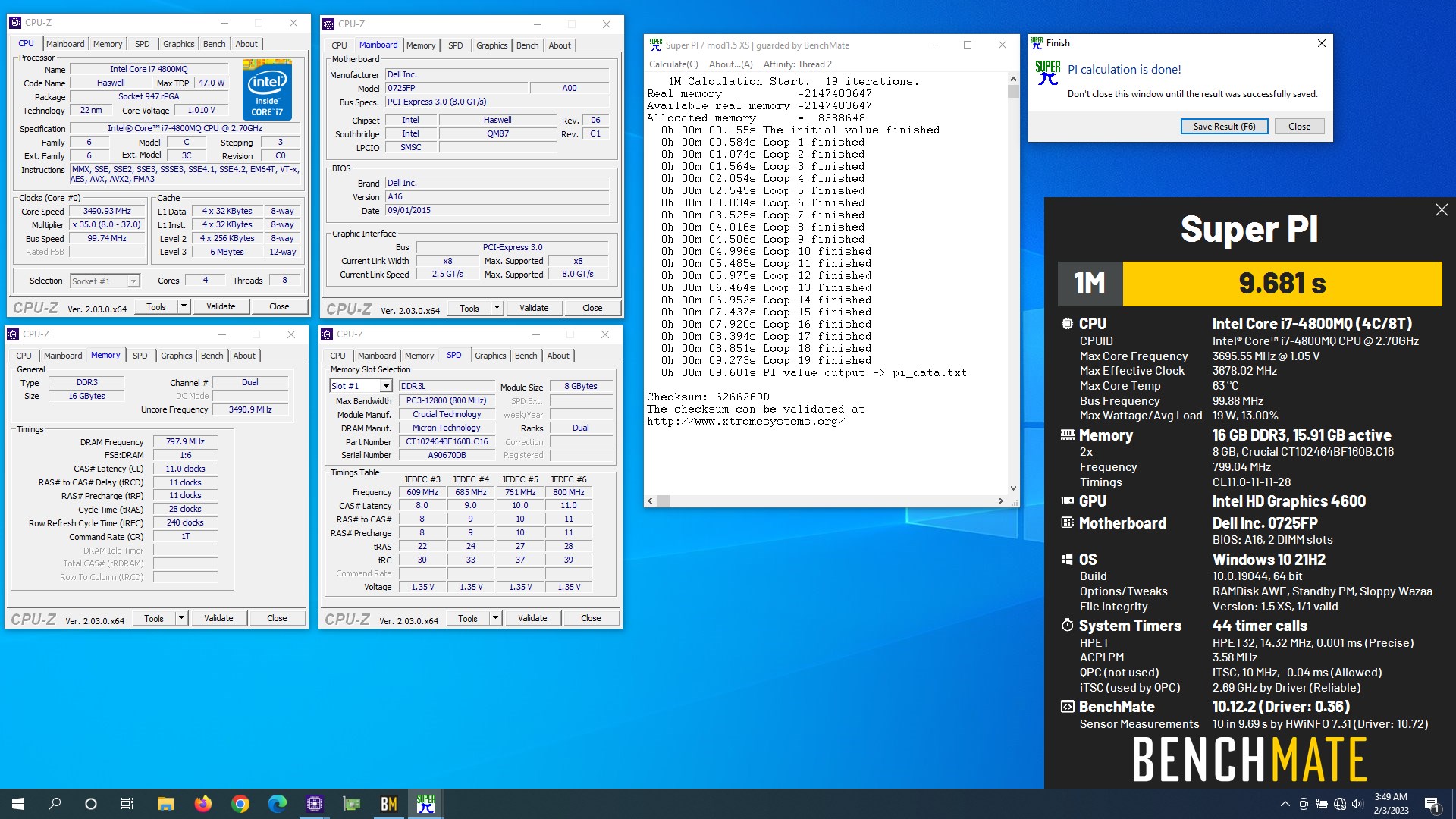Open Windows Start menu
The height and width of the screenshot is (819, 1456).
point(18,804)
